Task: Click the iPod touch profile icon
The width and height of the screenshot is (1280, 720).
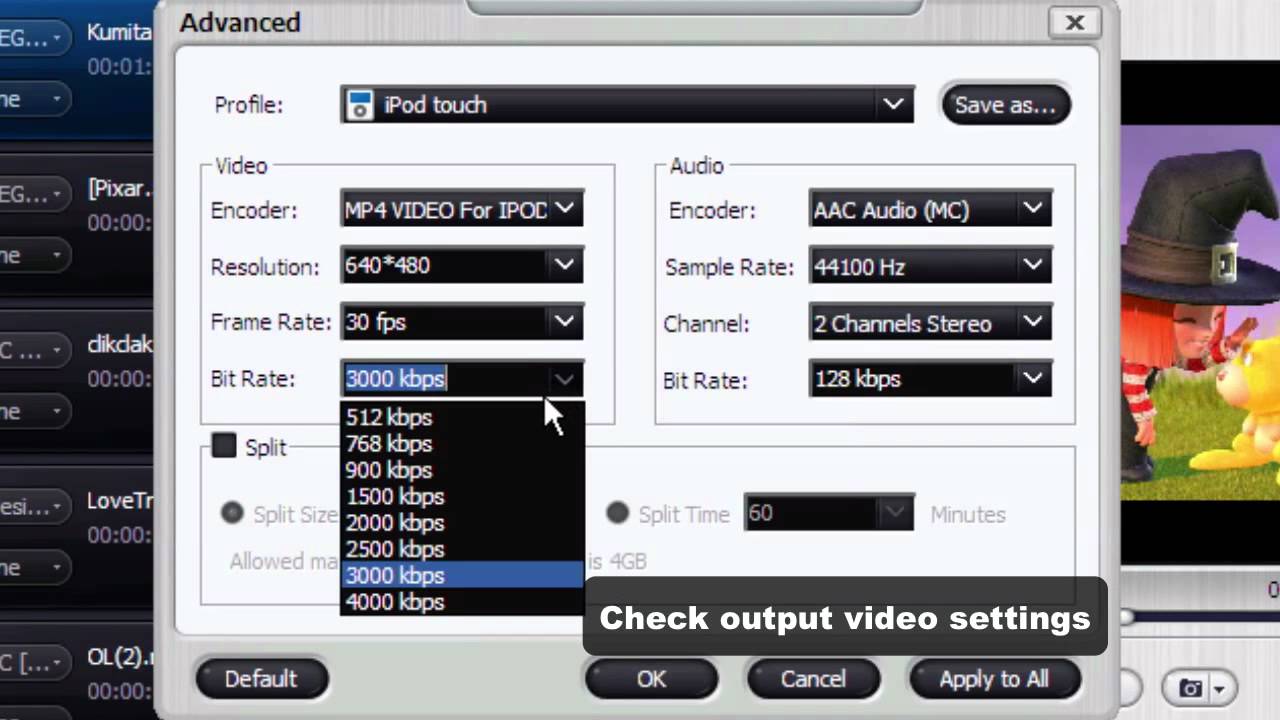Action: [359, 105]
